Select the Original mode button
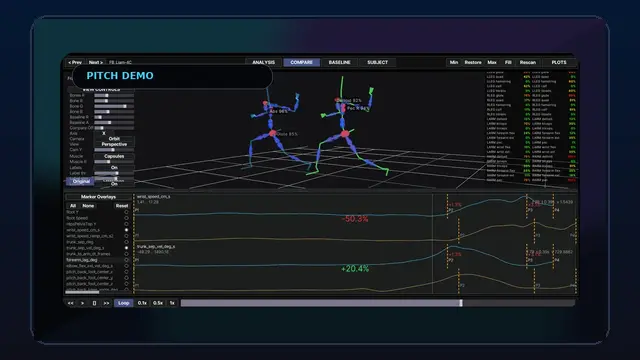640x360 pixels. click(x=81, y=181)
